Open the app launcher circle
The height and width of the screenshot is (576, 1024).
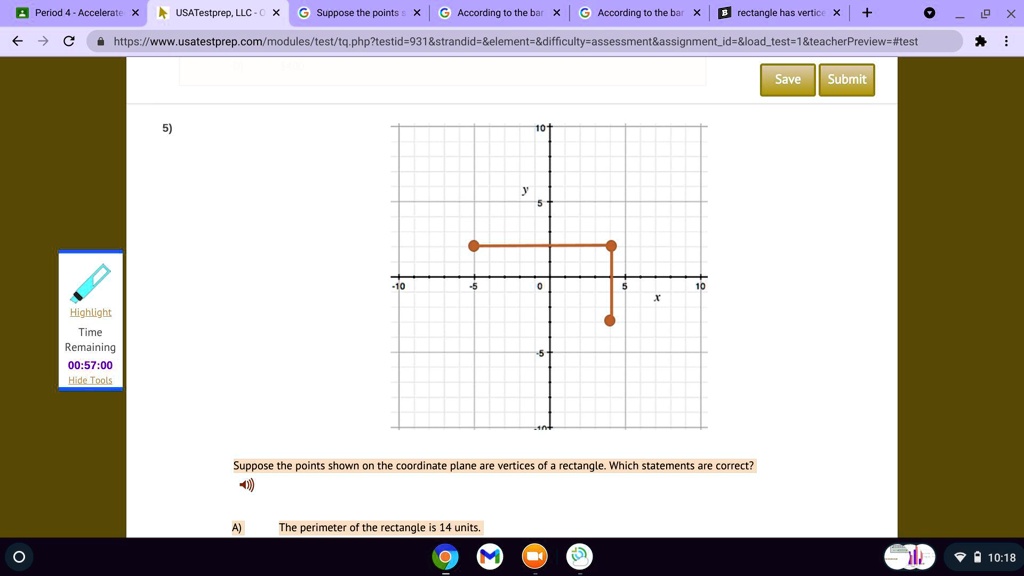coord(21,557)
